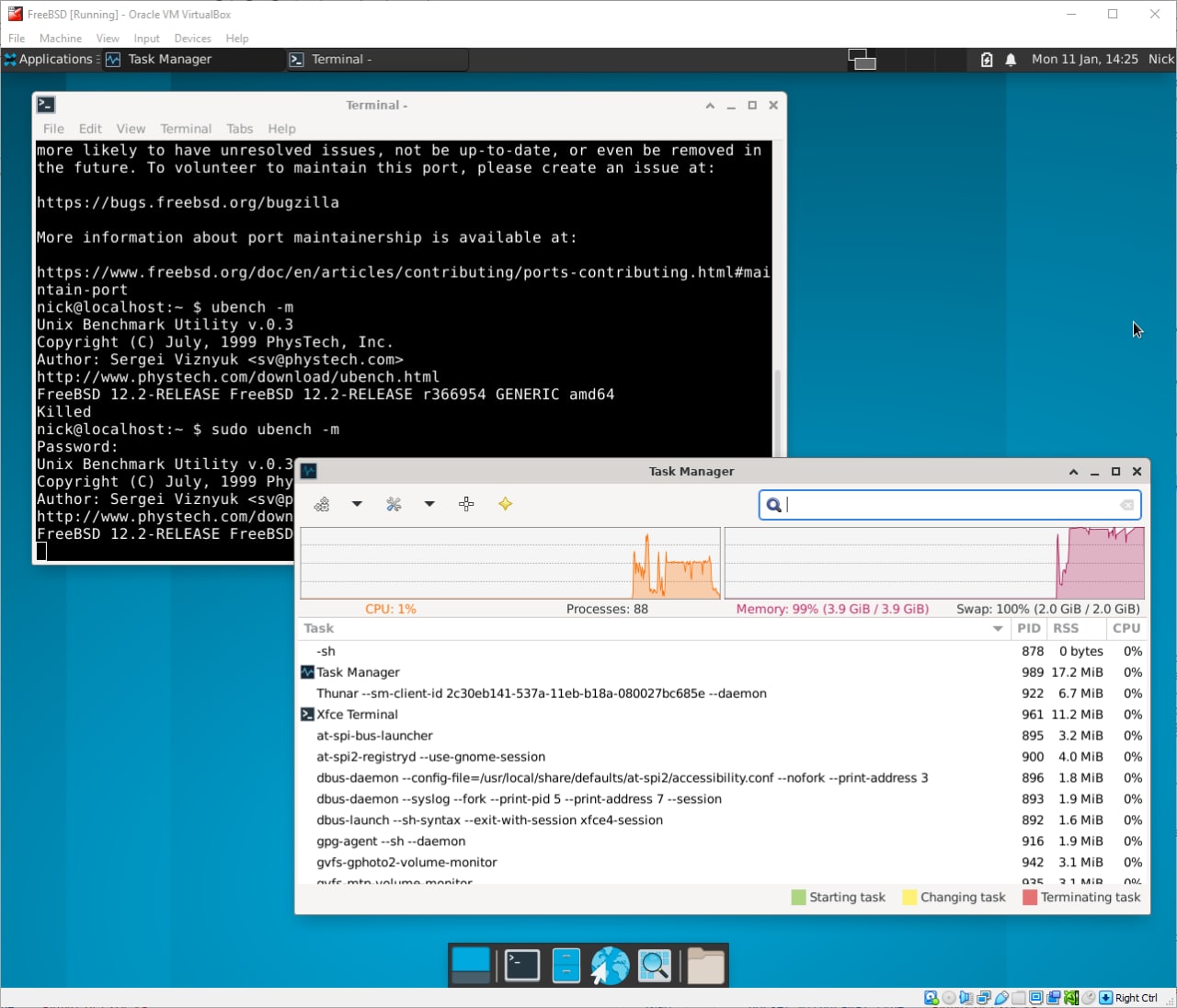
Task: Open VirtualBox Devices menu
Action: coord(192,39)
